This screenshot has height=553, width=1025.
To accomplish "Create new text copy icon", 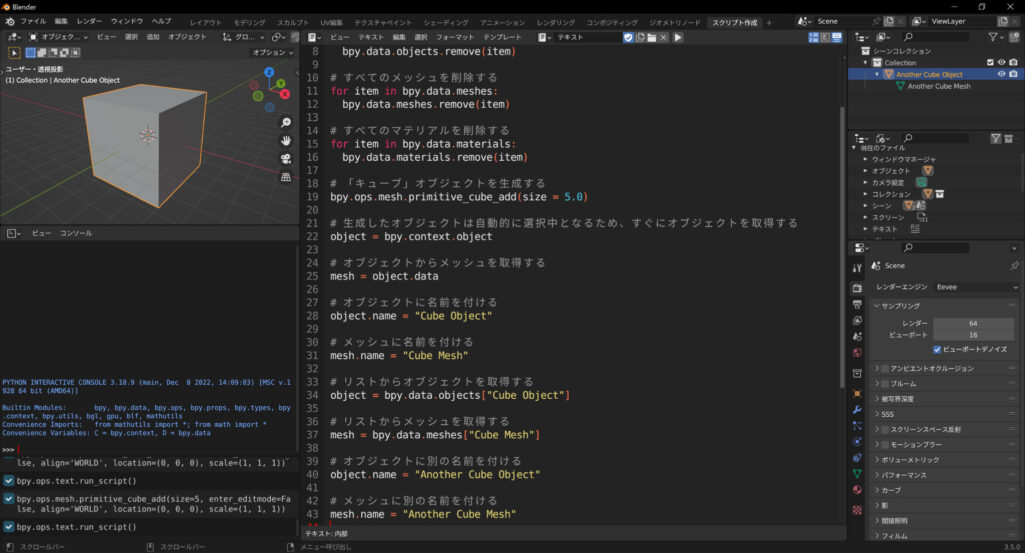I will tap(640, 37).
